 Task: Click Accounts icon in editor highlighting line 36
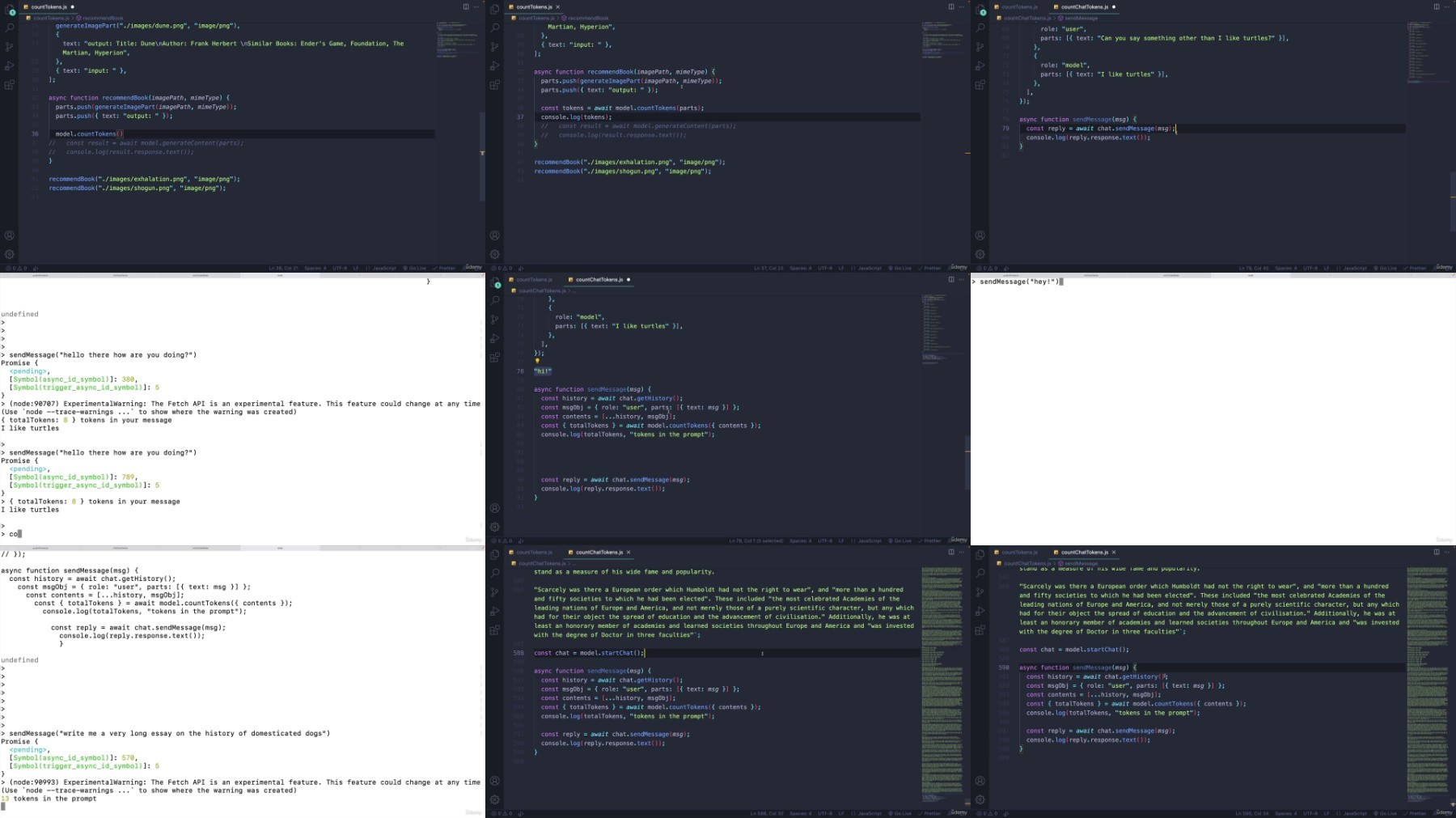tap(10, 235)
